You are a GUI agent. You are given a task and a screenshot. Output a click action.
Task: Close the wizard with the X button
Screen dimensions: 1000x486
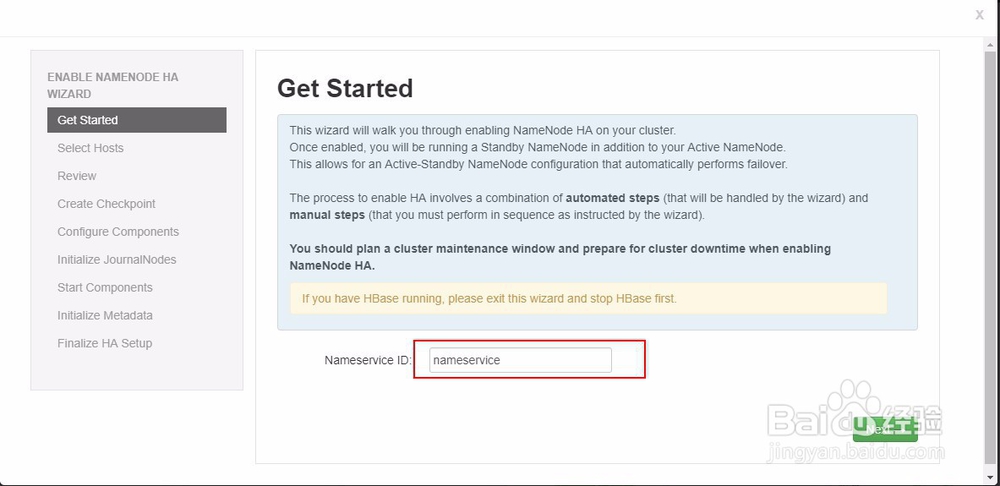click(979, 15)
